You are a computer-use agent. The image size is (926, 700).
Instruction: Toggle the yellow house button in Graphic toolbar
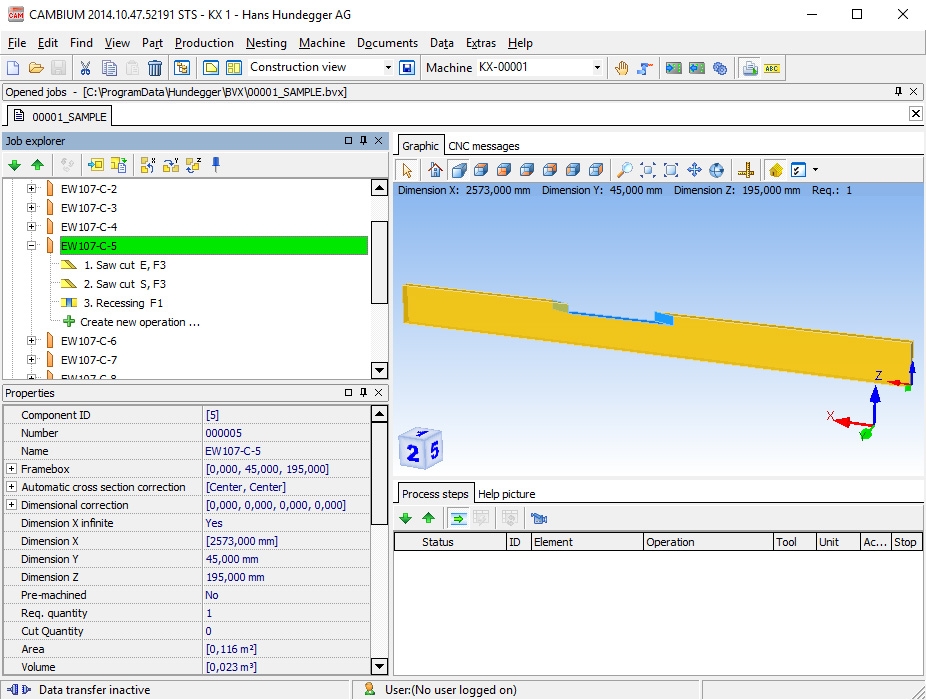click(775, 170)
